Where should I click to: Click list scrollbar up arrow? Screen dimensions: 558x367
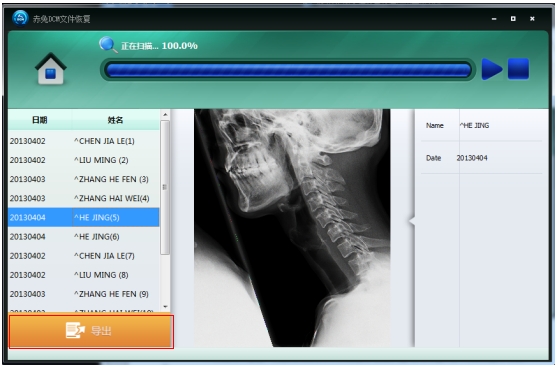(x=165, y=114)
